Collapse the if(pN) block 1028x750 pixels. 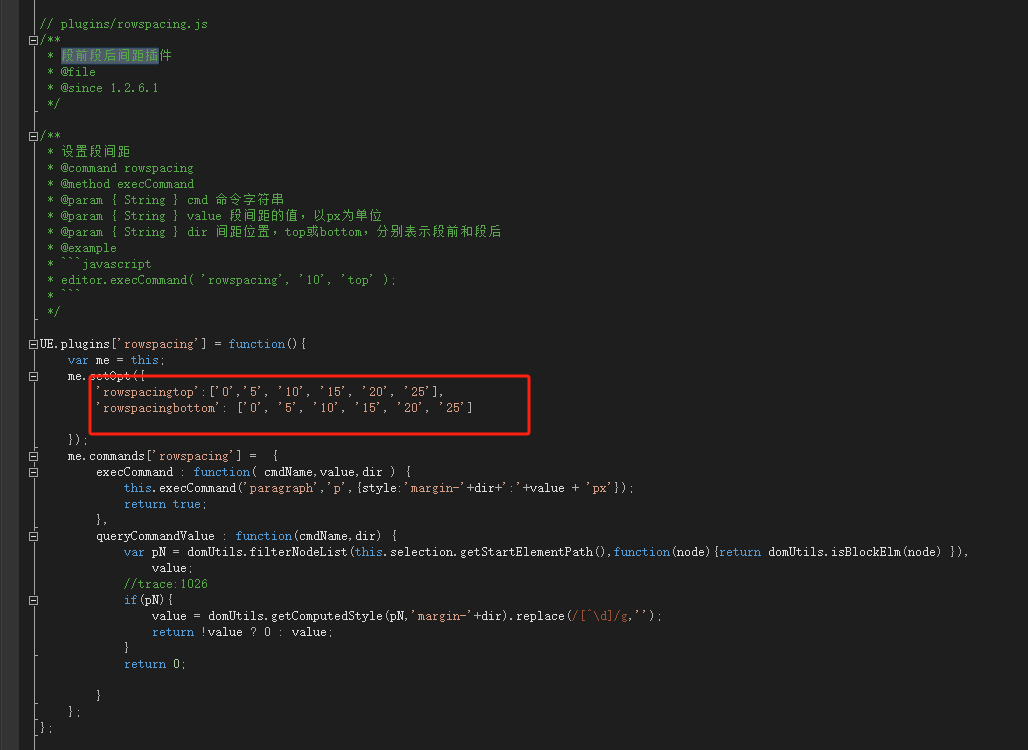click(33, 601)
